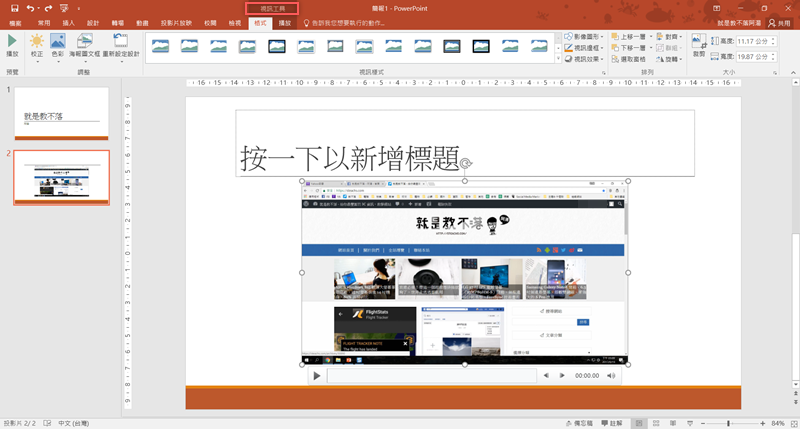800x429 pixels.
Task: Click the height field showing 11.17 公分
Action: coord(753,41)
